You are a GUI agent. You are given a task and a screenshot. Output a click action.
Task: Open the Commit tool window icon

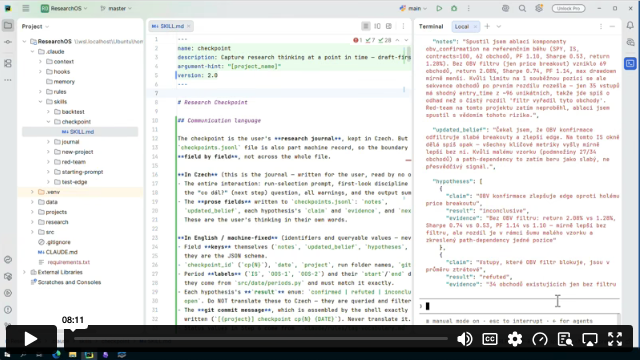[x=8, y=42]
